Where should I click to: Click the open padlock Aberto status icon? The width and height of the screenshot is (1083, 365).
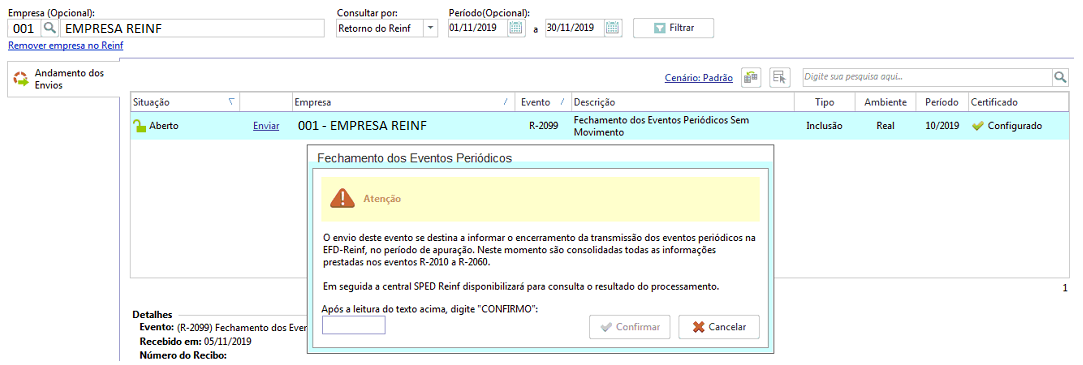[140, 126]
